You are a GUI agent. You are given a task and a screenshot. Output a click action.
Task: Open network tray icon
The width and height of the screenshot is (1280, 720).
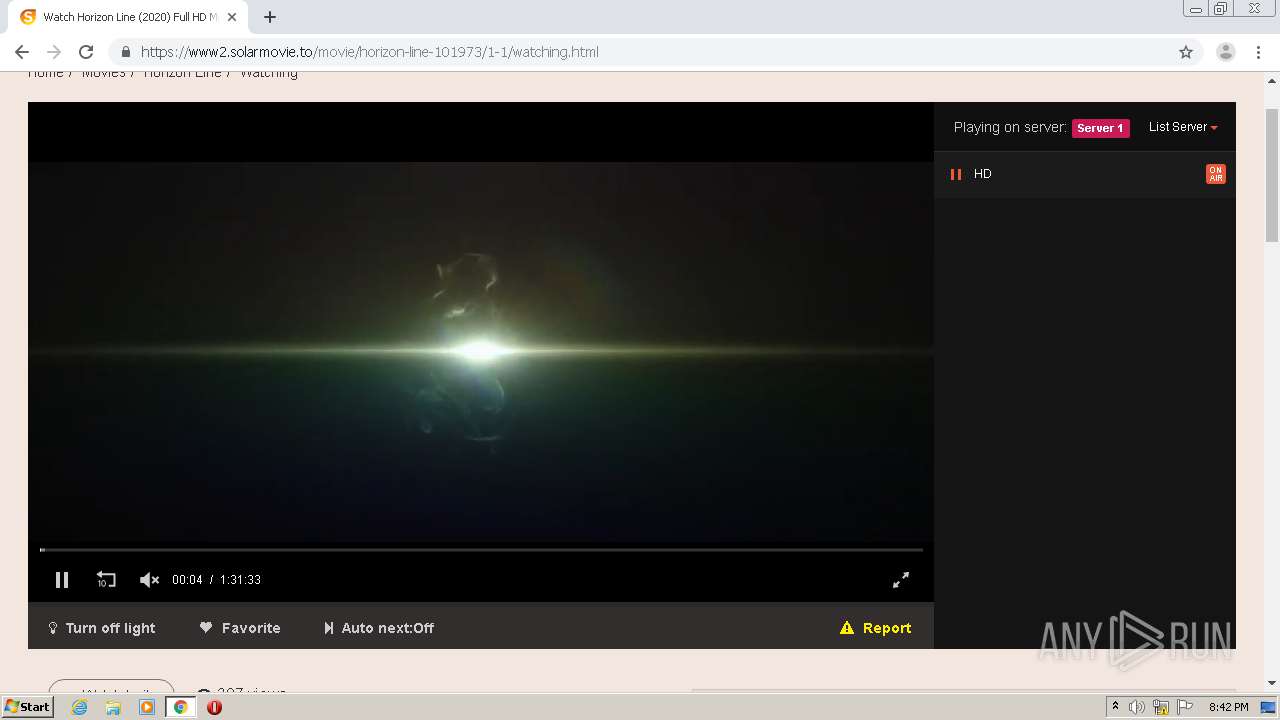pyautogui.click(x=1161, y=707)
